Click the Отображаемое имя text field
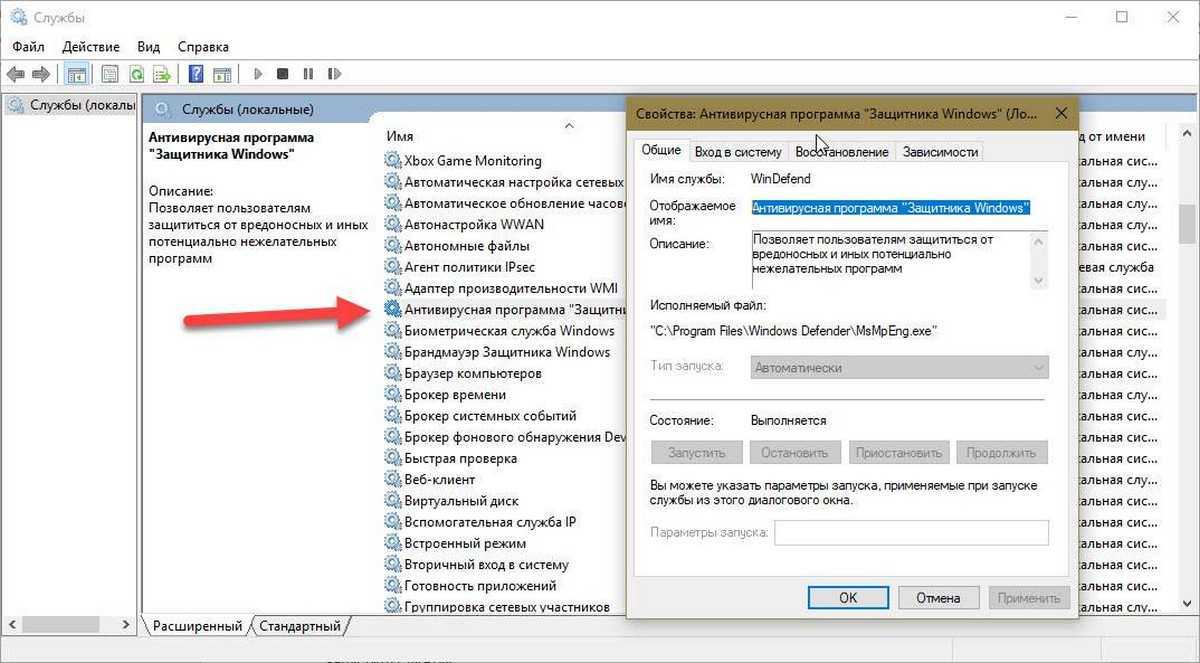The image size is (1200, 663). click(891, 208)
